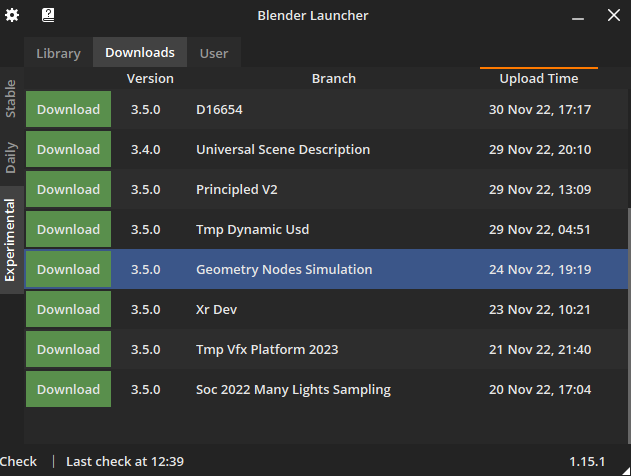Switch to the Library tab

[x=58, y=53]
